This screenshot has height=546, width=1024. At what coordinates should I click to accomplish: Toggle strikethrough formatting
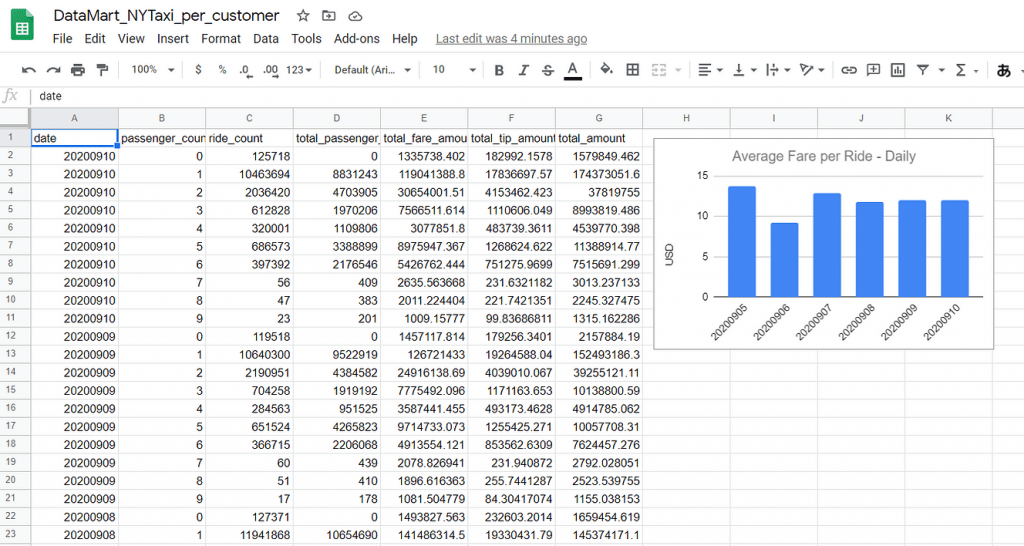[x=547, y=70]
